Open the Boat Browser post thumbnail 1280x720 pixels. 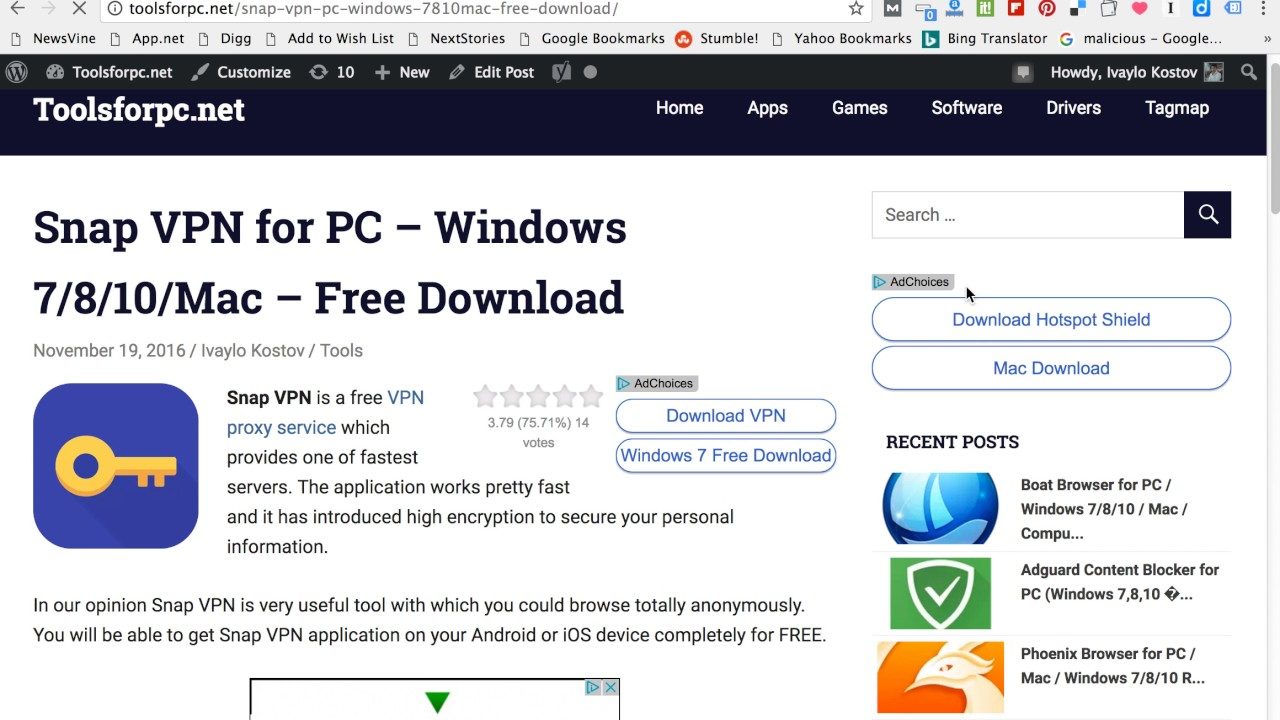940,508
